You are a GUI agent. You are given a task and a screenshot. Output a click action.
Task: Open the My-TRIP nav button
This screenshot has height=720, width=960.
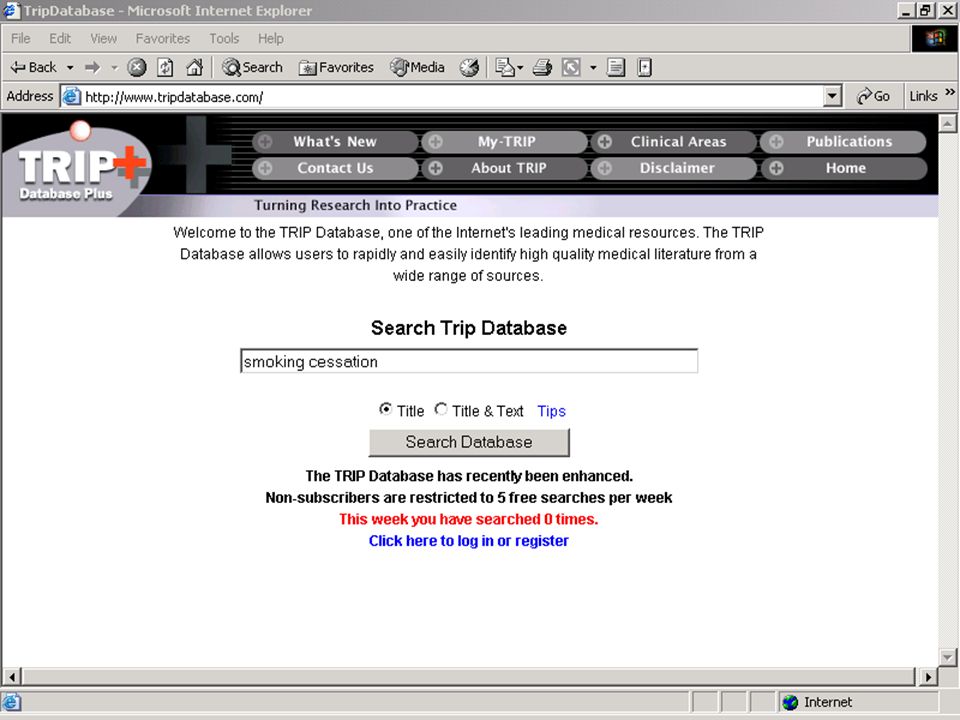coord(505,142)
